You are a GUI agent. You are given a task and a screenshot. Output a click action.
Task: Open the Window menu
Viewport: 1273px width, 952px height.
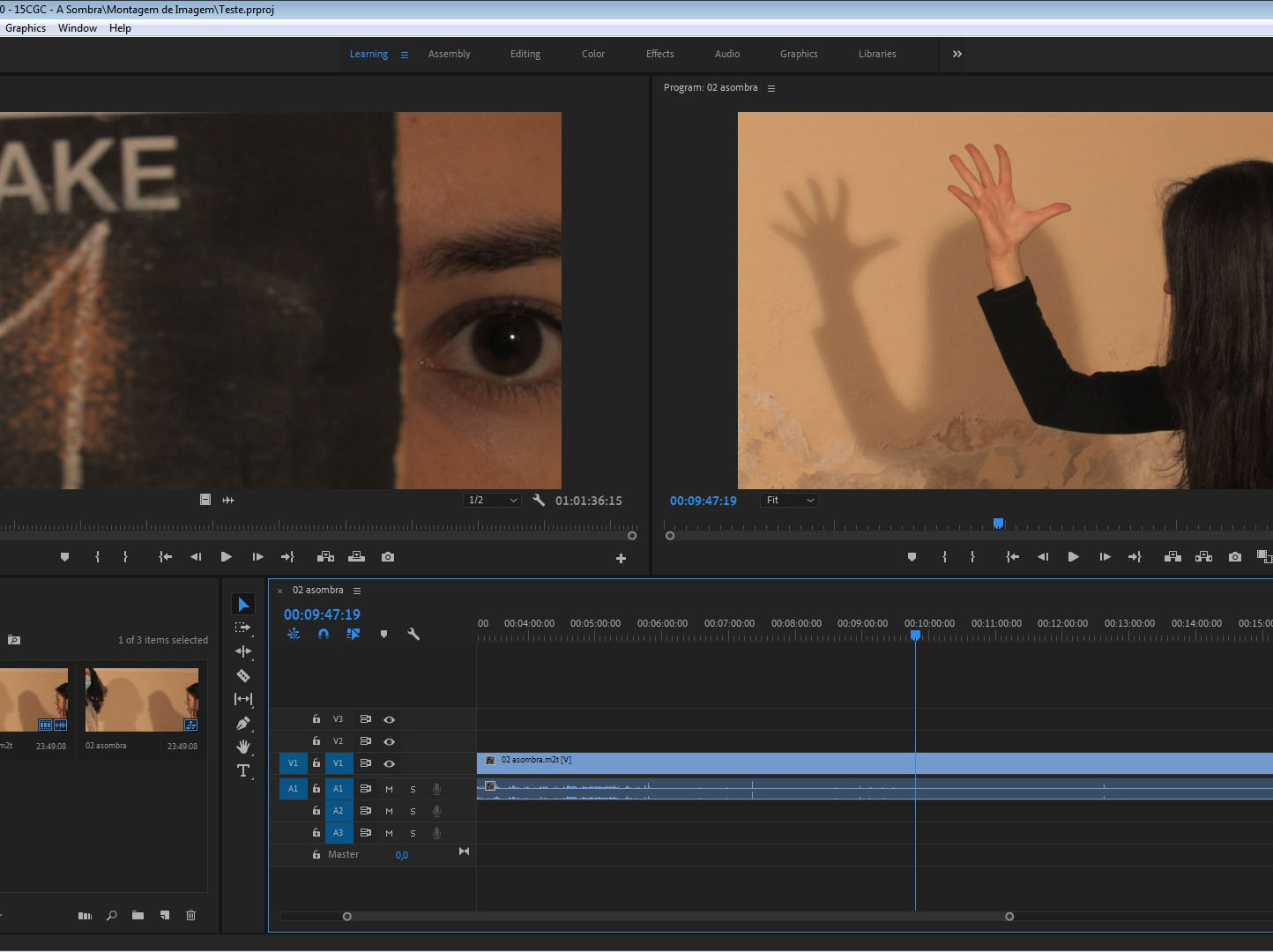tap(78, 28)
